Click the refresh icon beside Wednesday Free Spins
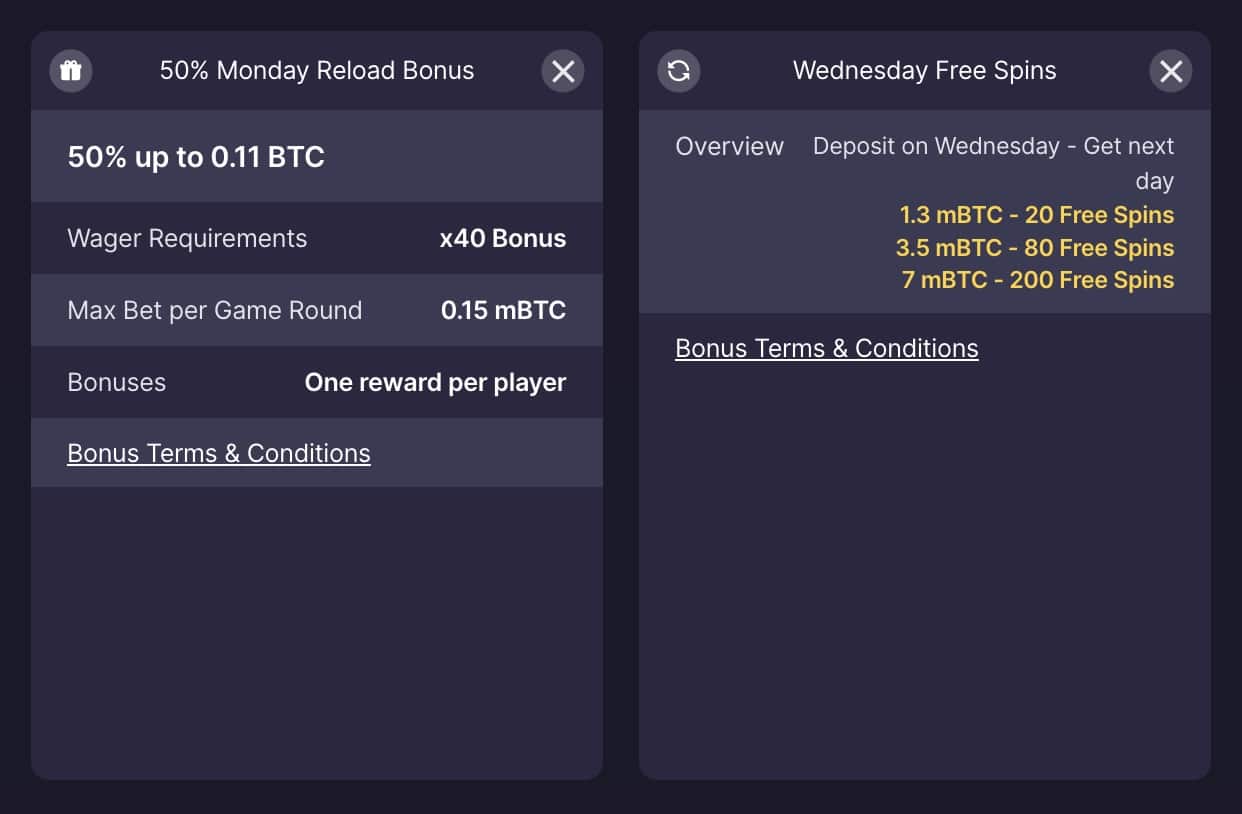 click(678, 71)
